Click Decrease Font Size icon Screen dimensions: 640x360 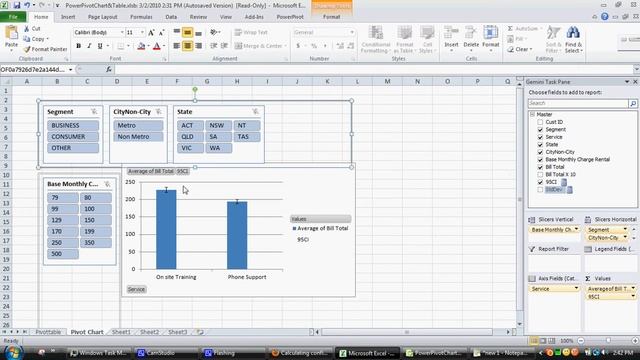(162, 33)
